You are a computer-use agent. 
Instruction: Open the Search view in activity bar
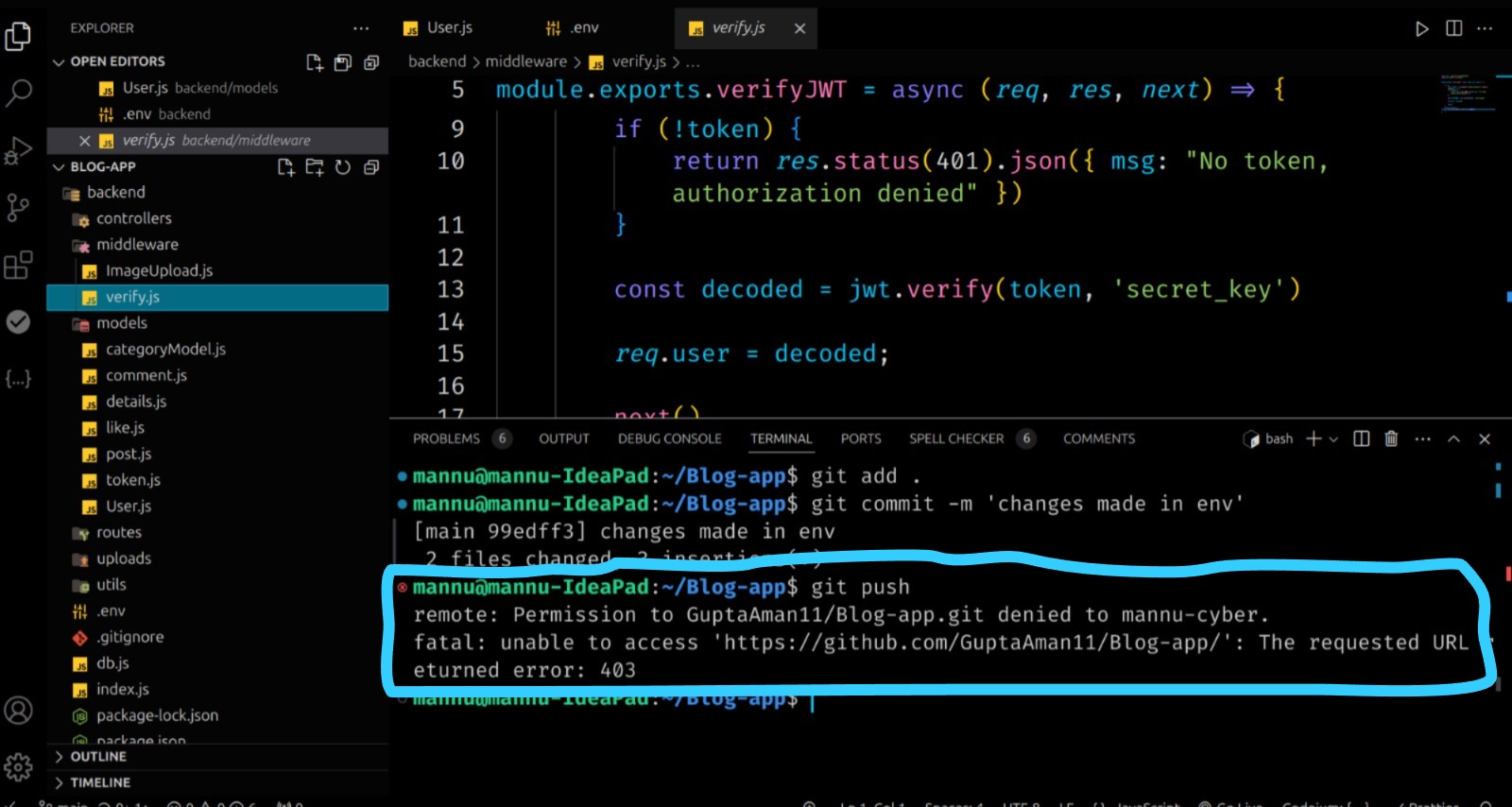point(18,93)
